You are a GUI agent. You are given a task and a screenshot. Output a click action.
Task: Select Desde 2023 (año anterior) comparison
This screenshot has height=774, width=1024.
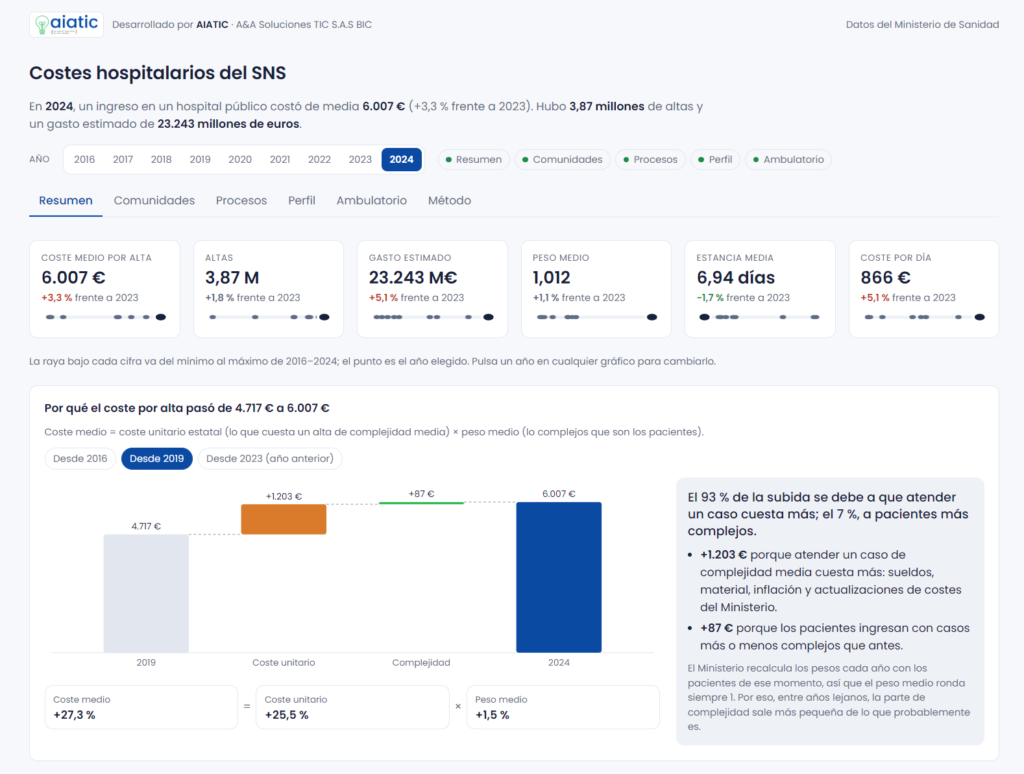tap(270, 459)
